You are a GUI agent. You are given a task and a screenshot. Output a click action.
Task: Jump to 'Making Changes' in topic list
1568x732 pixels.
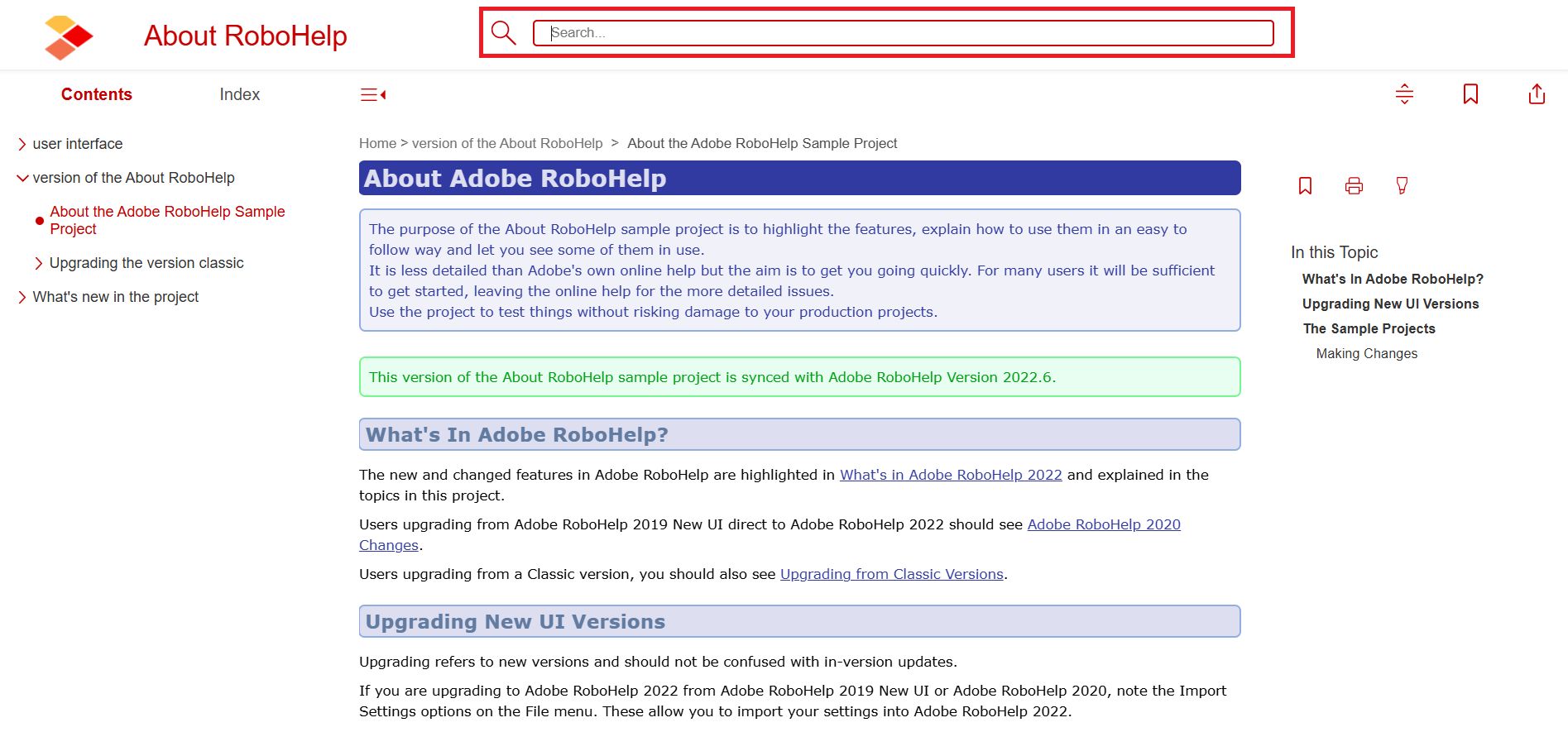(1367, 353)
